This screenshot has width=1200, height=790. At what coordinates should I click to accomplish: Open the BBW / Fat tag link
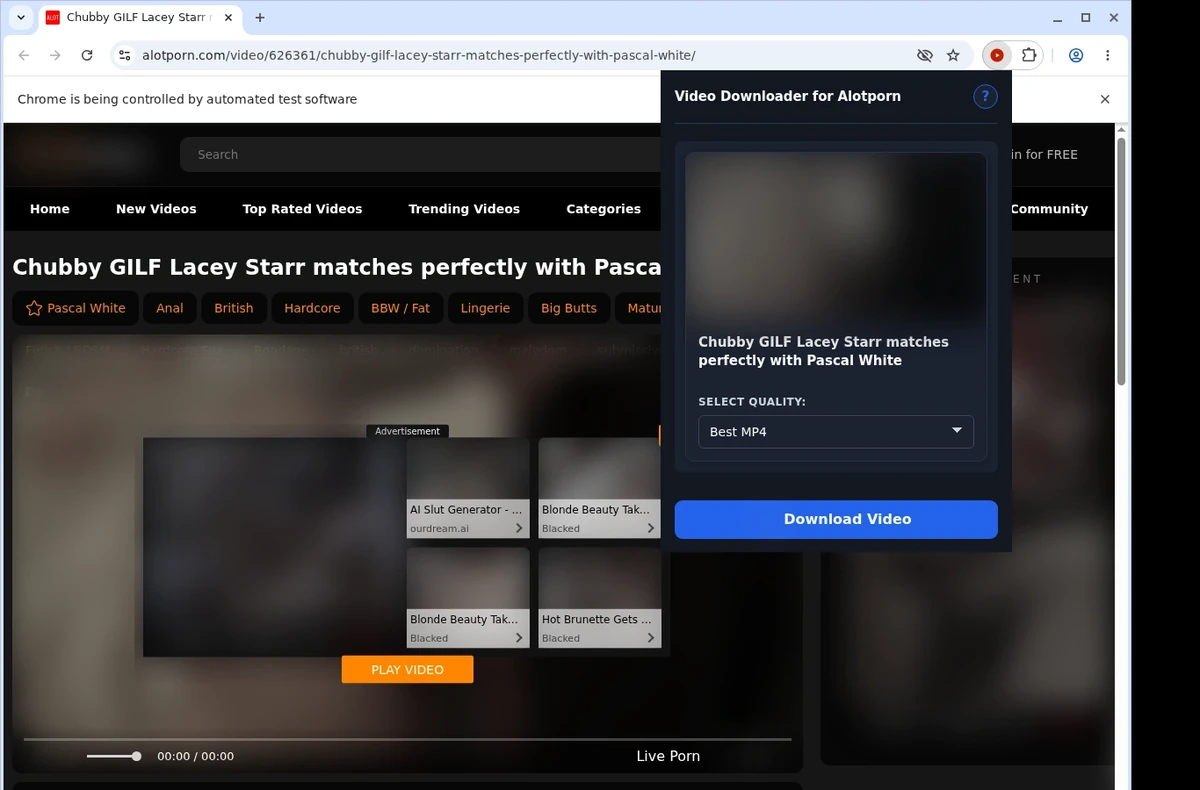tap(400, 308)
